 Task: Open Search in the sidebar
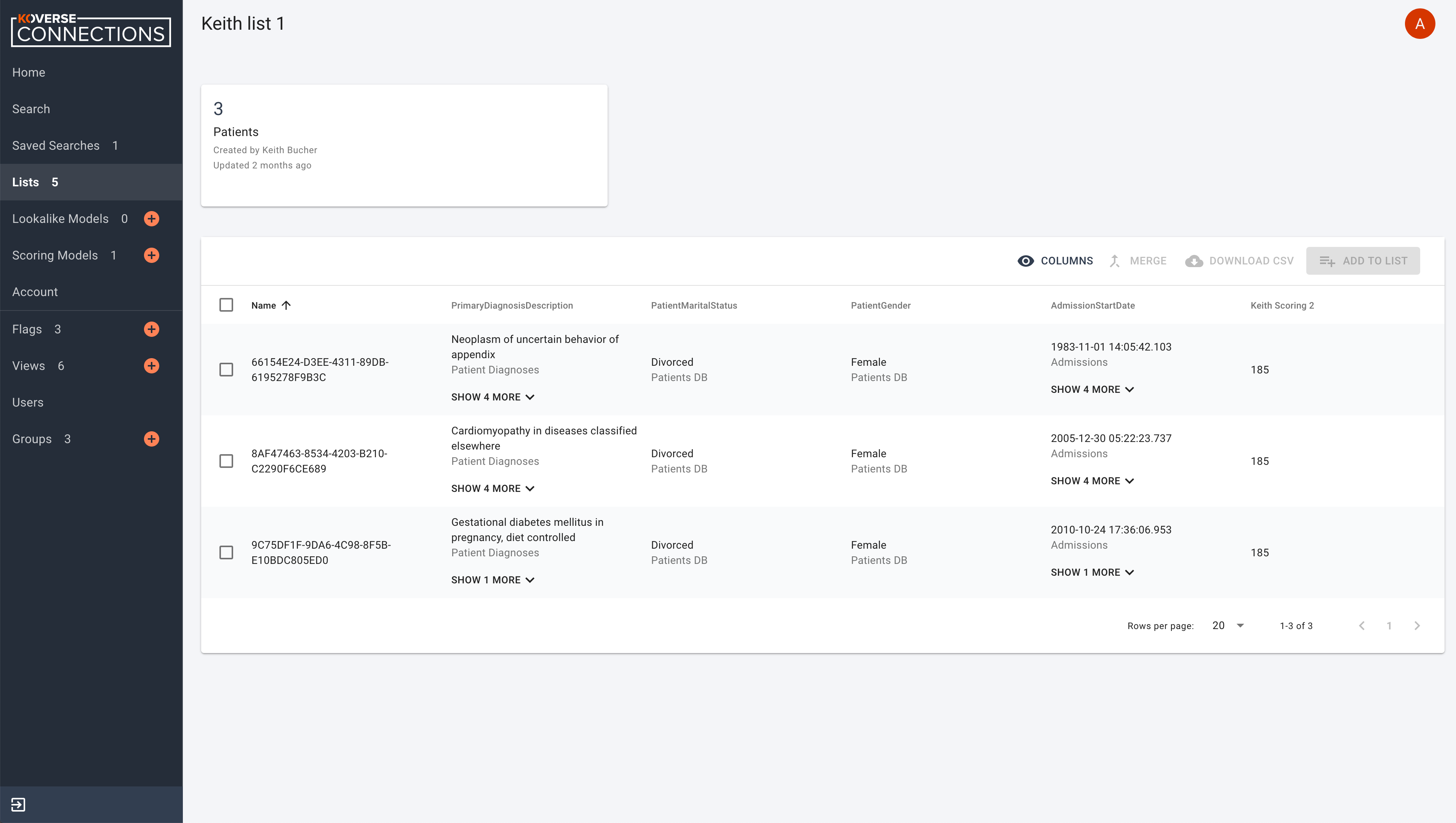91,109
